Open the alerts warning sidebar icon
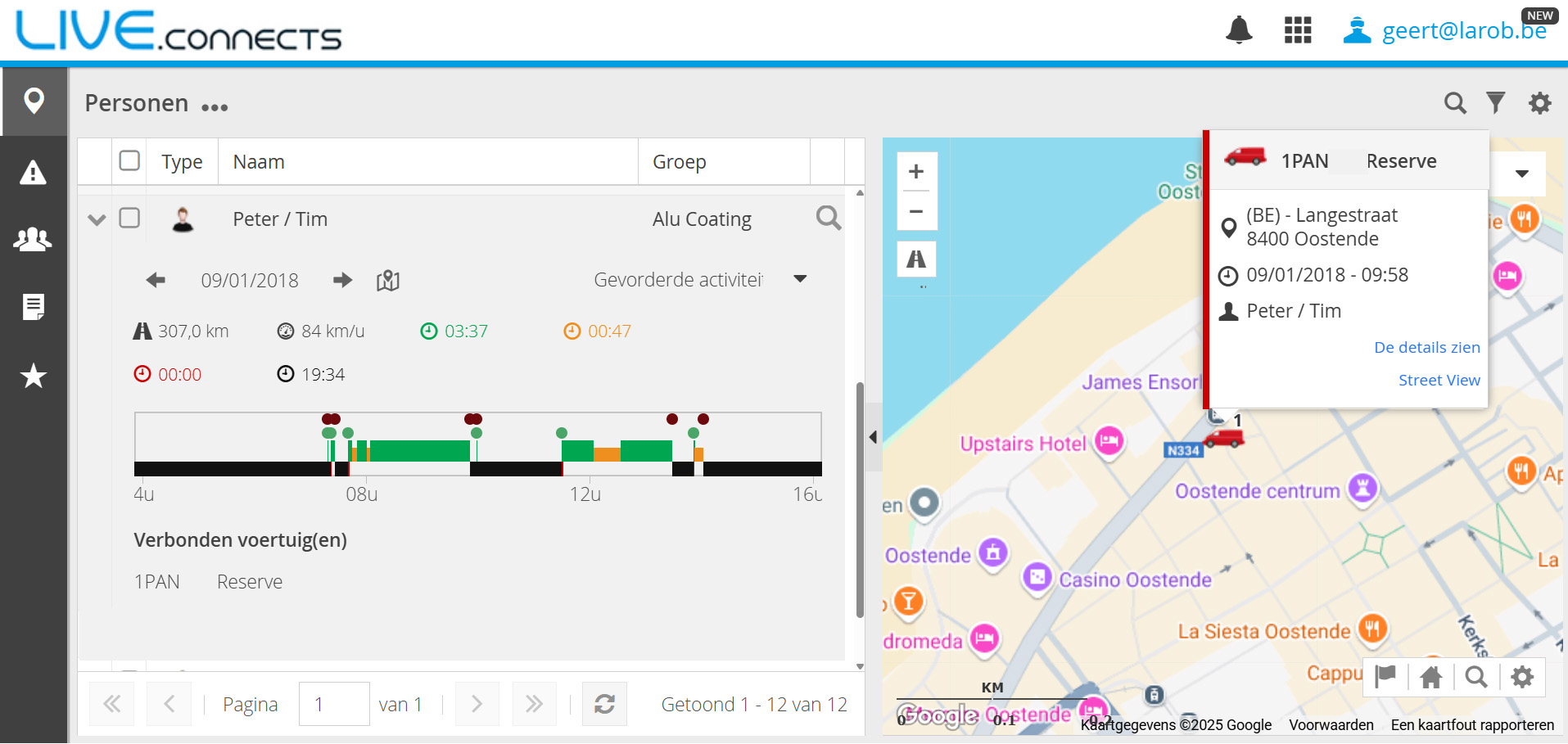 [34, 172]
